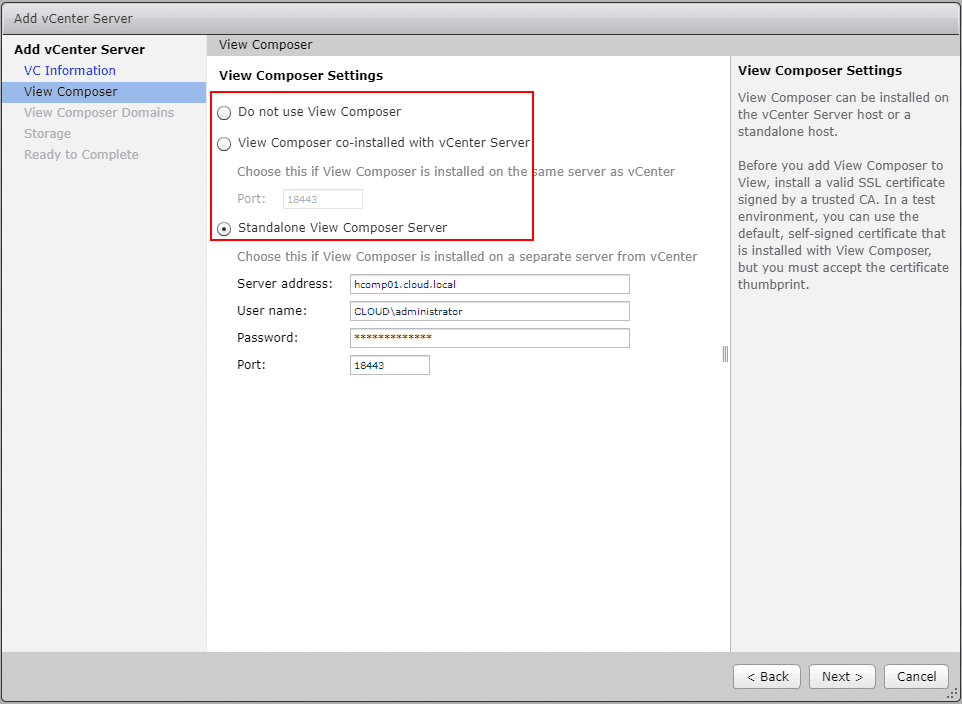Image resolution: width=962 pixels, height=704 pixels.
Task: Click the Next button to proceed
Action: coord(841,676)
